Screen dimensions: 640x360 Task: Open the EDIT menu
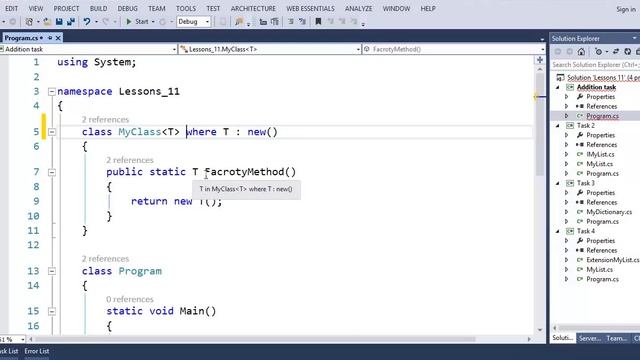[x=11, y=9]
